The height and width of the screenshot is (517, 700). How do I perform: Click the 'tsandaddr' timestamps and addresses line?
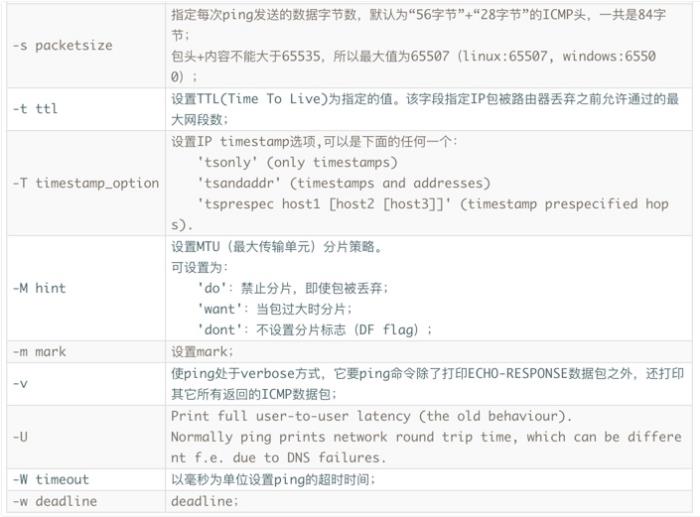[x=344, y=183]
